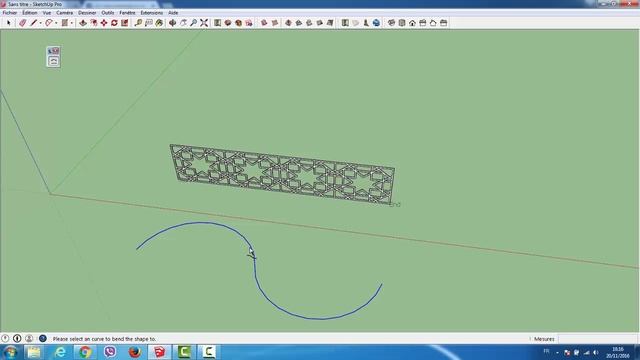This screenshot has width=640, height=360.
Task: Open the Fichier menu
Action: coord(10,13)
